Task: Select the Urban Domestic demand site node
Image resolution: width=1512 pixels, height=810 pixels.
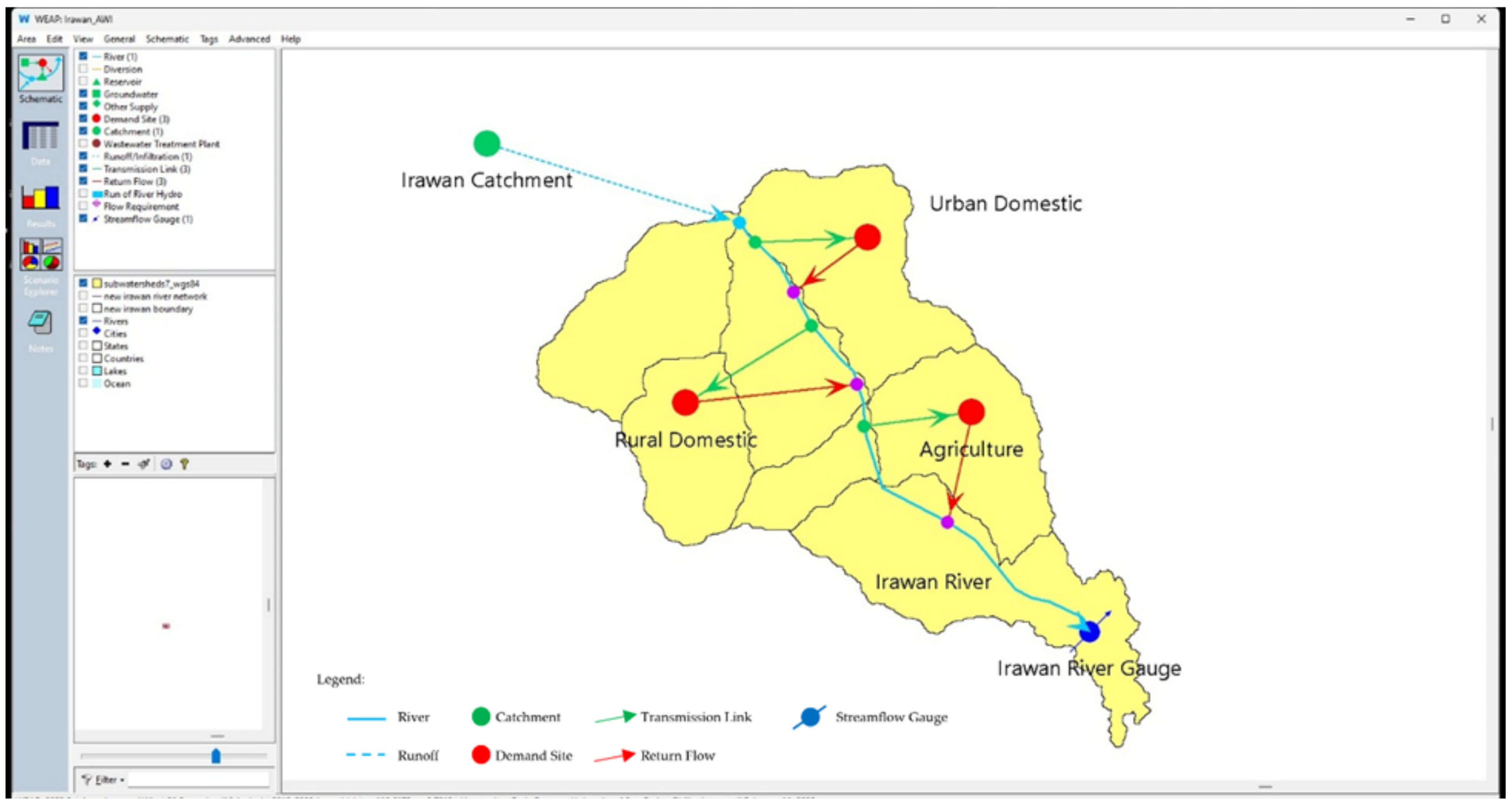Action: pyautogui.click(x=867, y=237)
